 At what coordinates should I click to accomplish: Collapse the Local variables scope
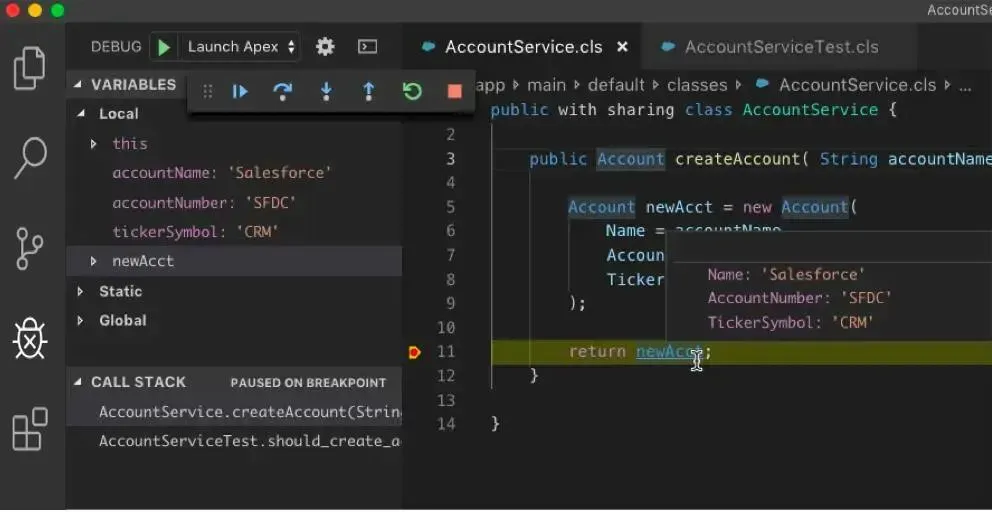81,114
